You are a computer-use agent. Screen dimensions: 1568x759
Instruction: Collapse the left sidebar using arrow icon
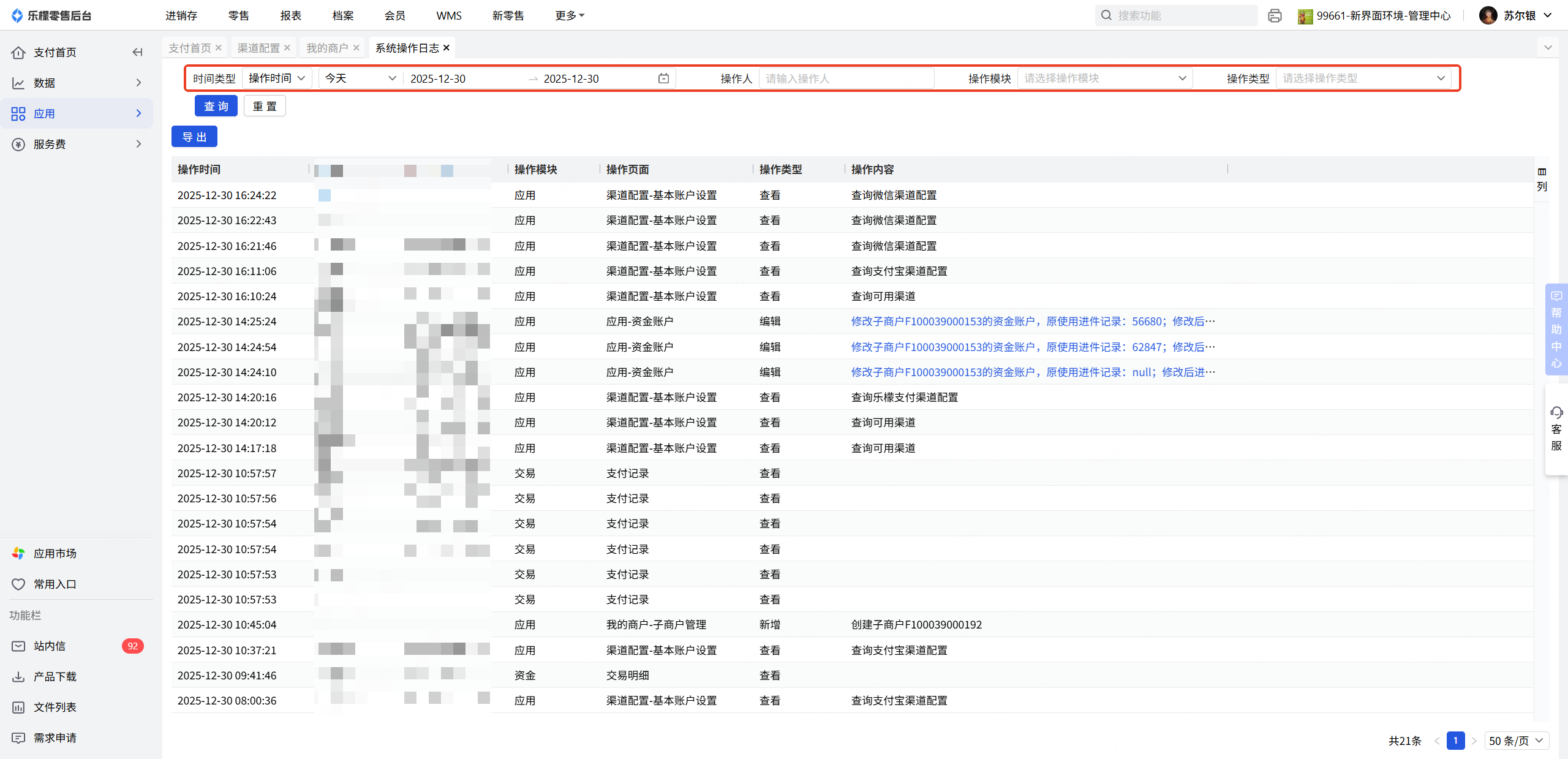(x=137, y=52)
